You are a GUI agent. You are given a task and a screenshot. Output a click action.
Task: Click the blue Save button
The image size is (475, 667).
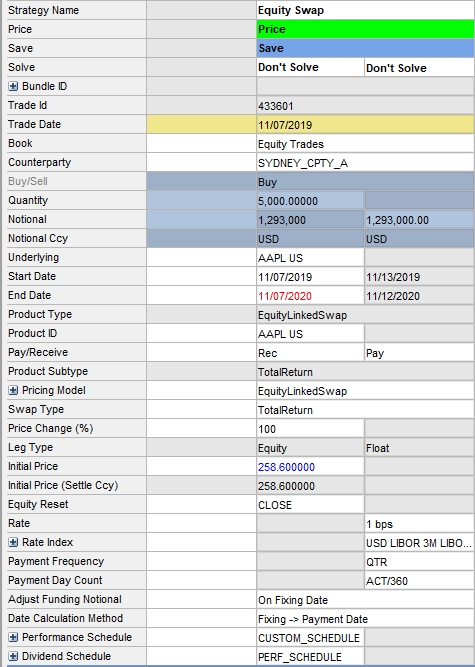(365, 48)
